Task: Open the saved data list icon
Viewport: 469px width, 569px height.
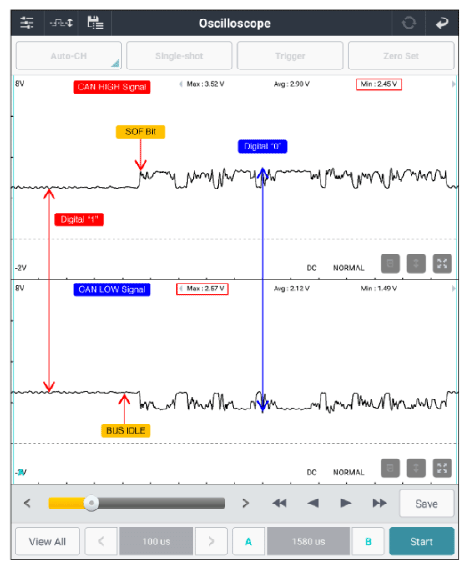Action: 95,23
